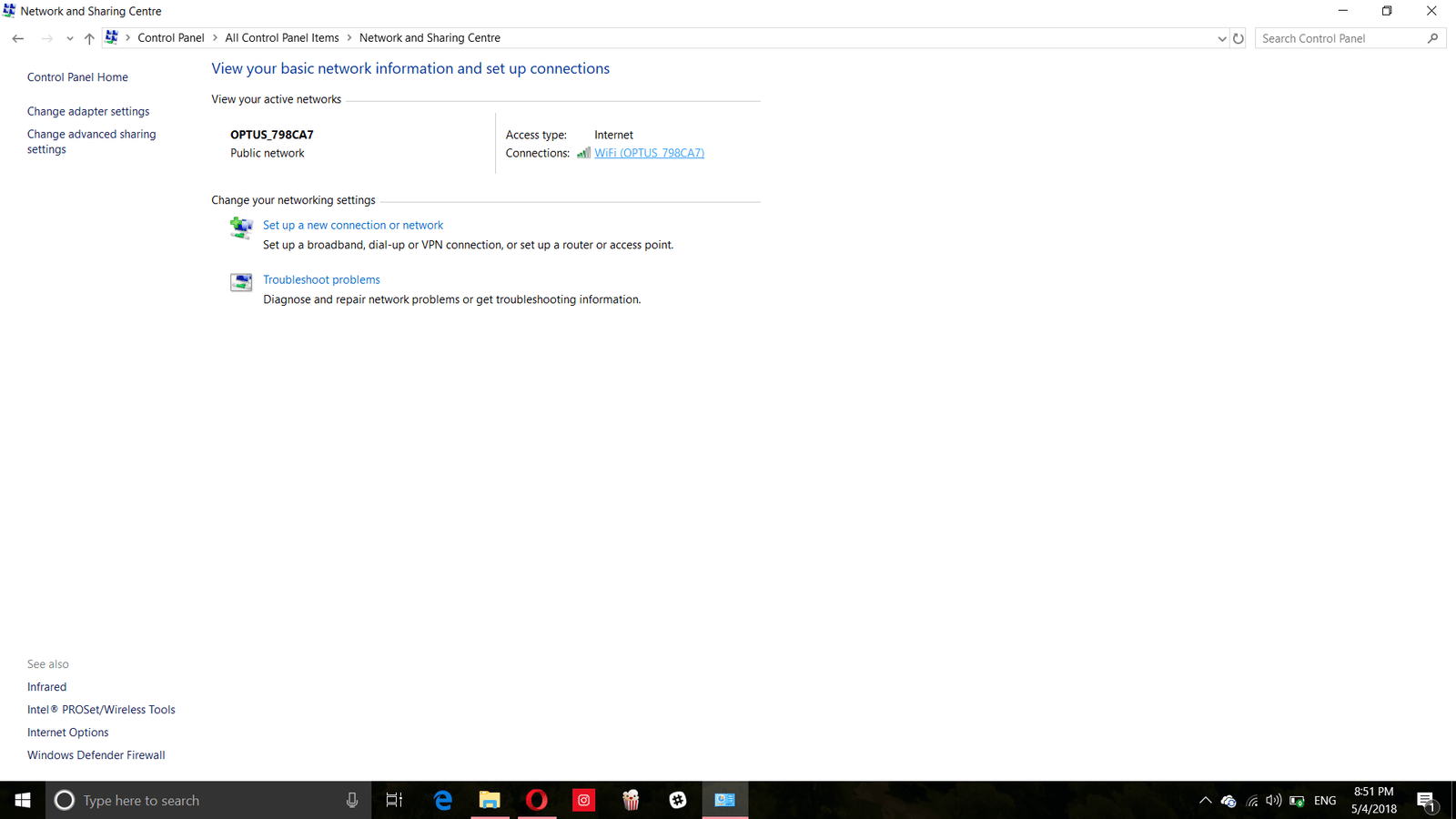Click the OneDrive cloud tray icon
The width and height of the screenshot is (1456, 819).
pyautogui.click(x=1228, y=801)
